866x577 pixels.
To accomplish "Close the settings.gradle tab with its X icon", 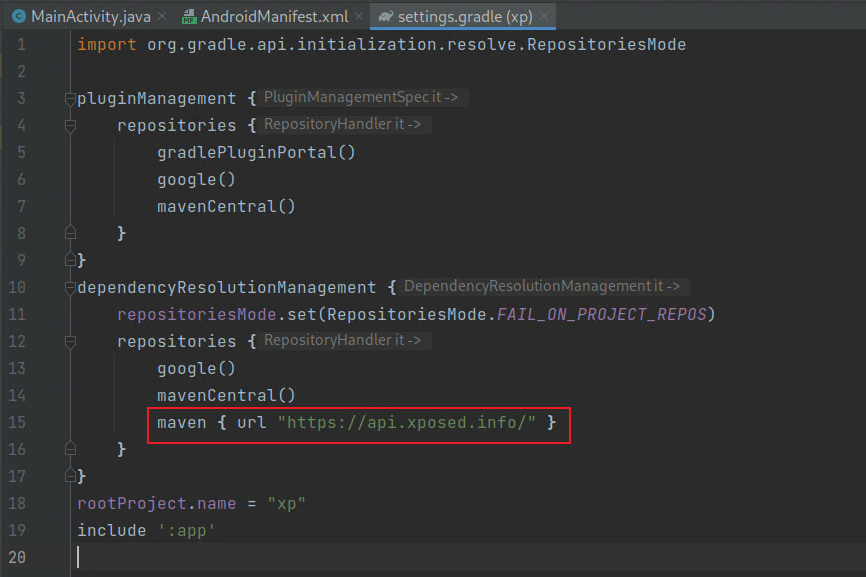I will [543, 16].
